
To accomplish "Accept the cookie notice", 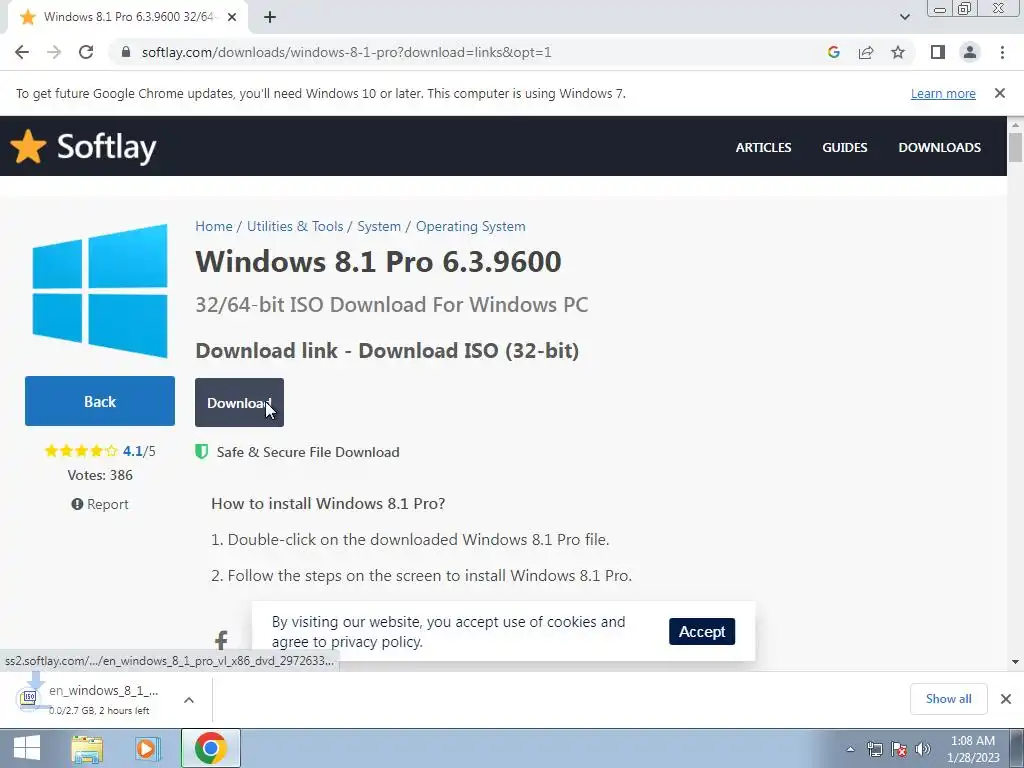I will 702,632.
